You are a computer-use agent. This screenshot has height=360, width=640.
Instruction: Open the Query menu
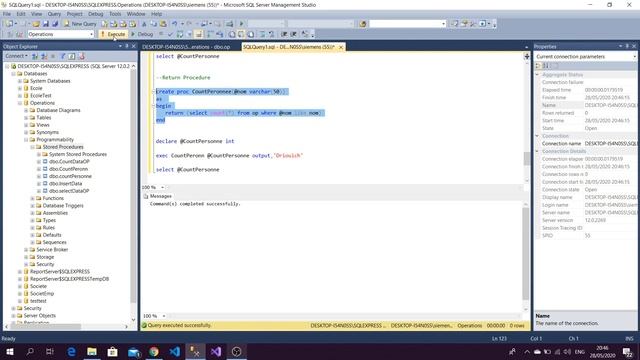[54, 14]
